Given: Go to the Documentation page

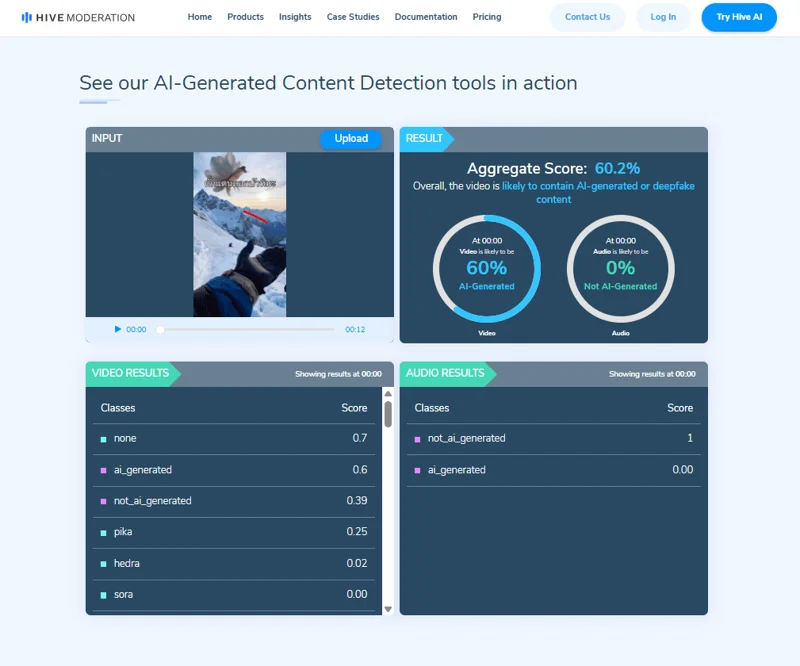Looking at the screenshot, I should (x=426, y=17).
